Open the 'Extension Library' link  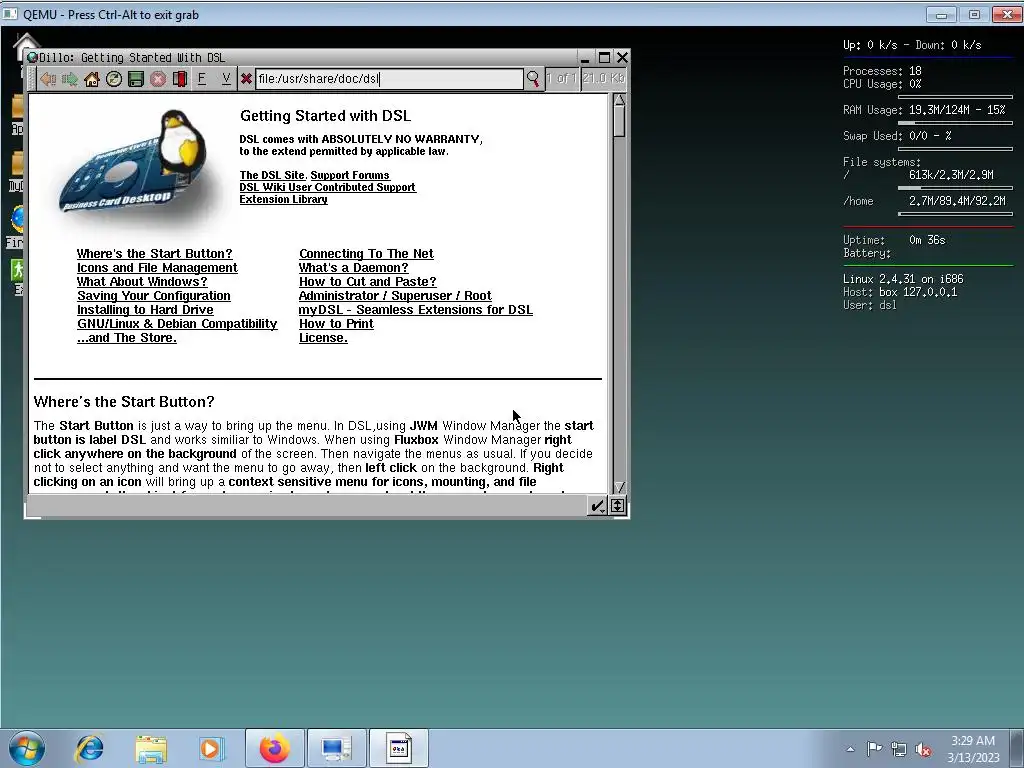(283, 199)
